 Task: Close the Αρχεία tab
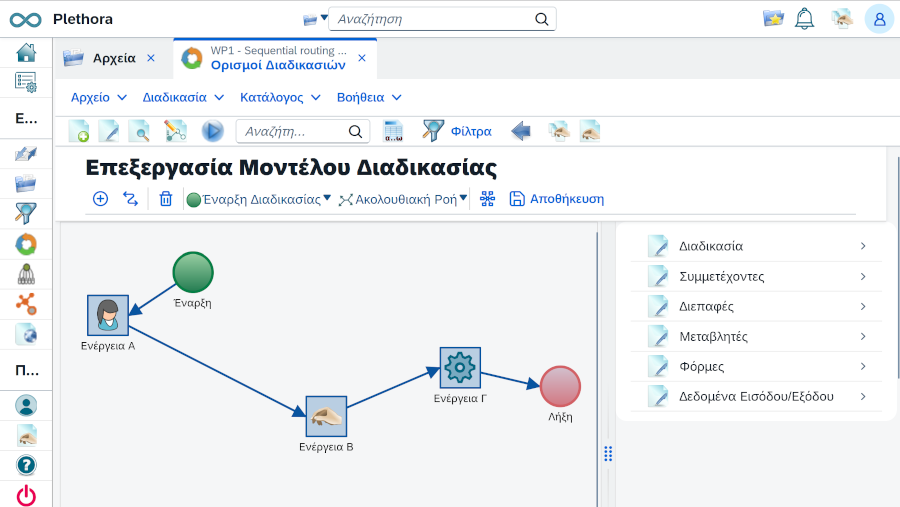click(x=151, y=58)
